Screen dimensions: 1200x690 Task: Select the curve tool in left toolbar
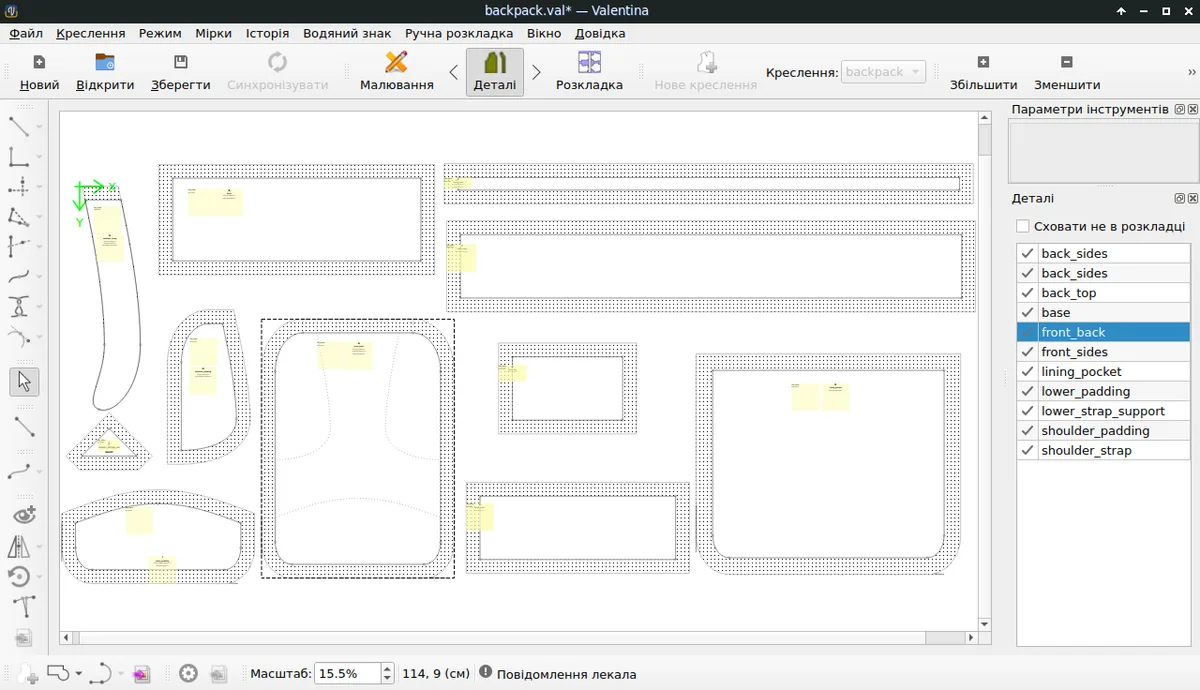pos(19,277)
